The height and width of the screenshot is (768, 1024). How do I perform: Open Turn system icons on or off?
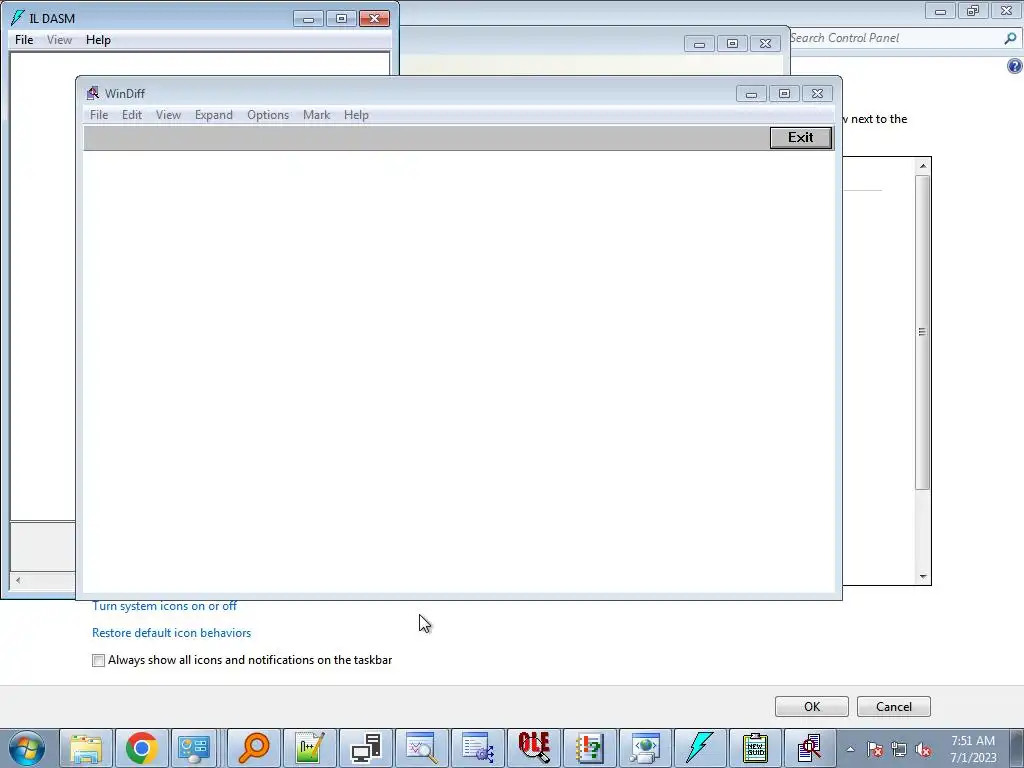point(165,607)
